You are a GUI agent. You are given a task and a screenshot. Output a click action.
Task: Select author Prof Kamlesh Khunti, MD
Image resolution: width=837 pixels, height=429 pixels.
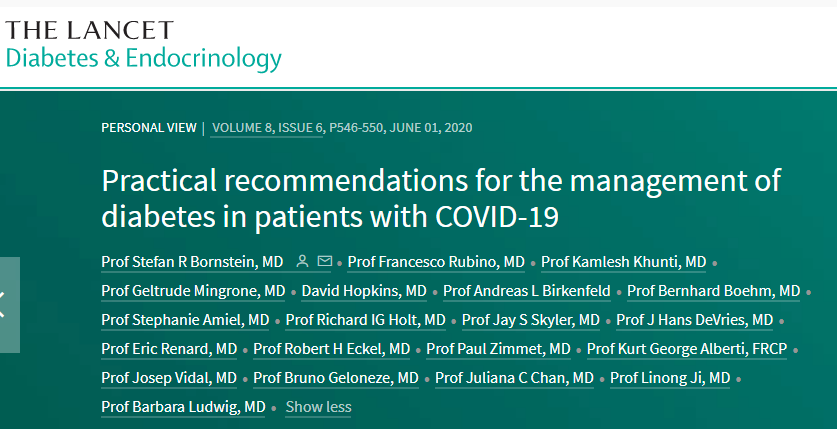(x=623, y=262)
